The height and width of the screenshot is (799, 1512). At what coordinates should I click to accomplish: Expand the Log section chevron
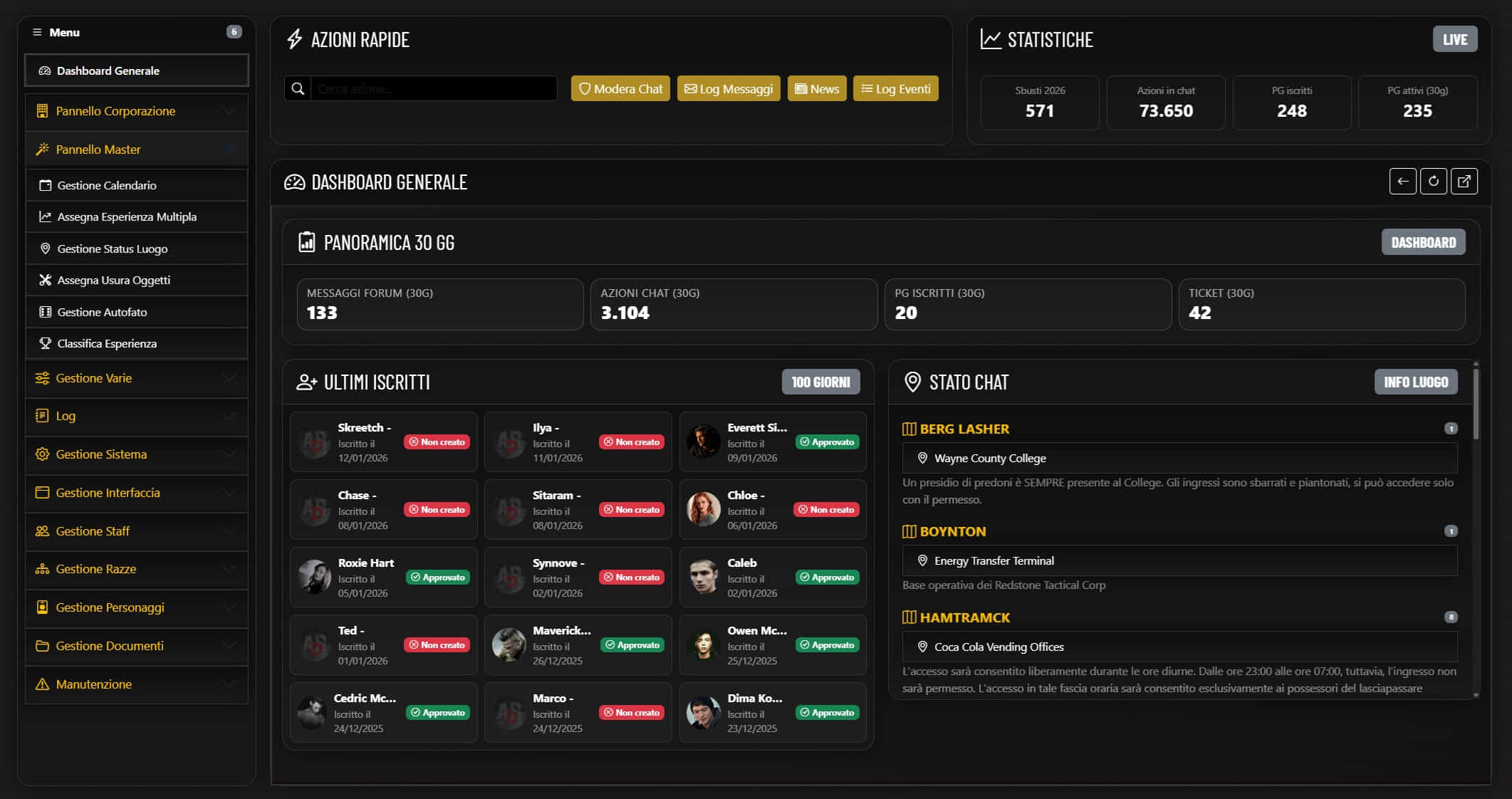pos(229,416)
